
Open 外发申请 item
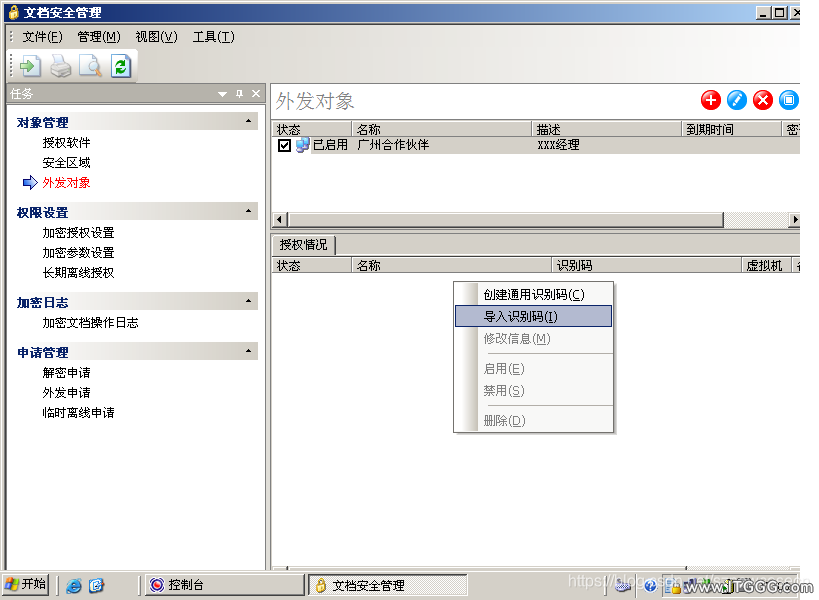click(x=66, y=392)
